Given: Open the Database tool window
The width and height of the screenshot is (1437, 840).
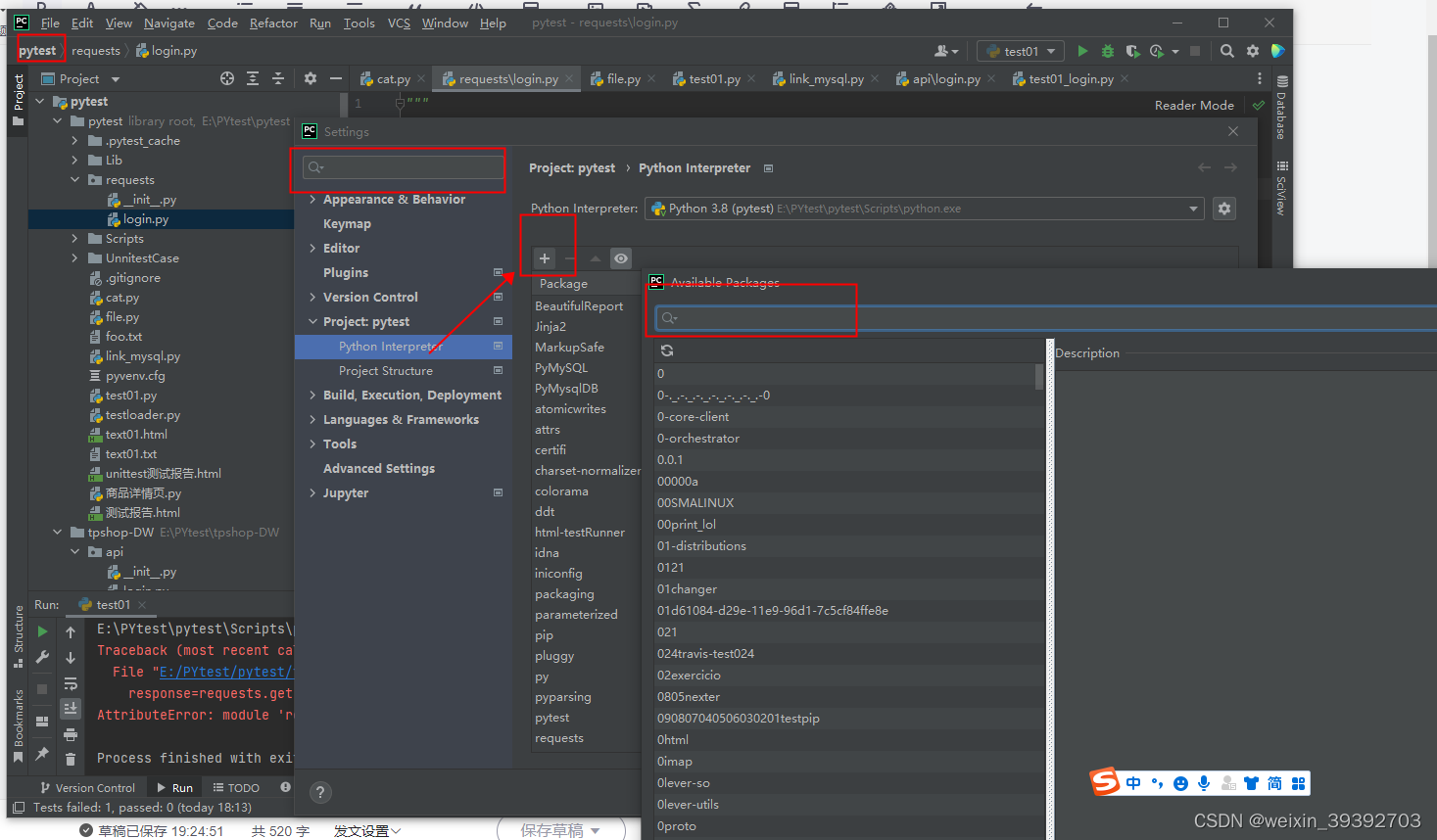Looking at the screenshot, I should (x=1283, y=108).
